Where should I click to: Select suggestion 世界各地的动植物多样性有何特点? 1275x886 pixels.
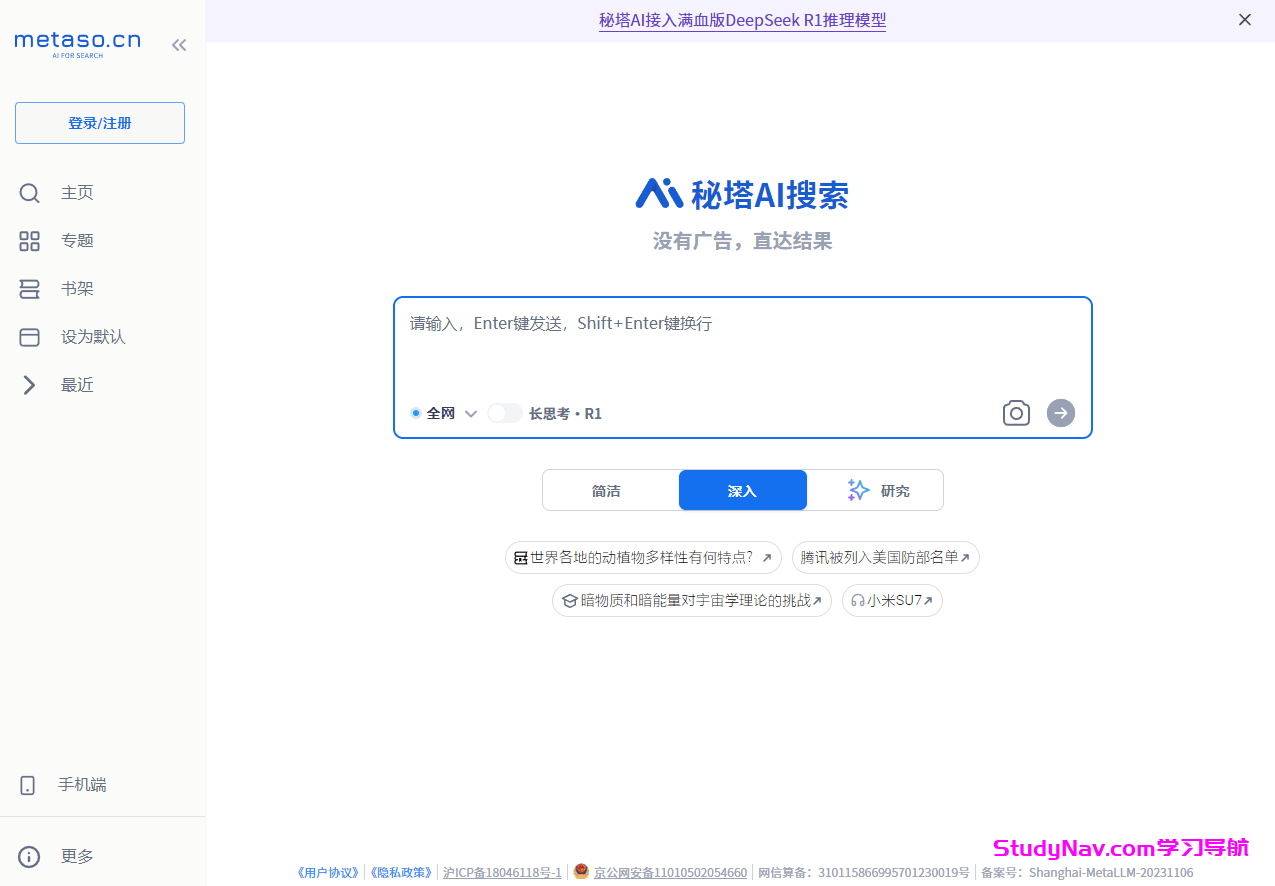click(x=643, y=557)
